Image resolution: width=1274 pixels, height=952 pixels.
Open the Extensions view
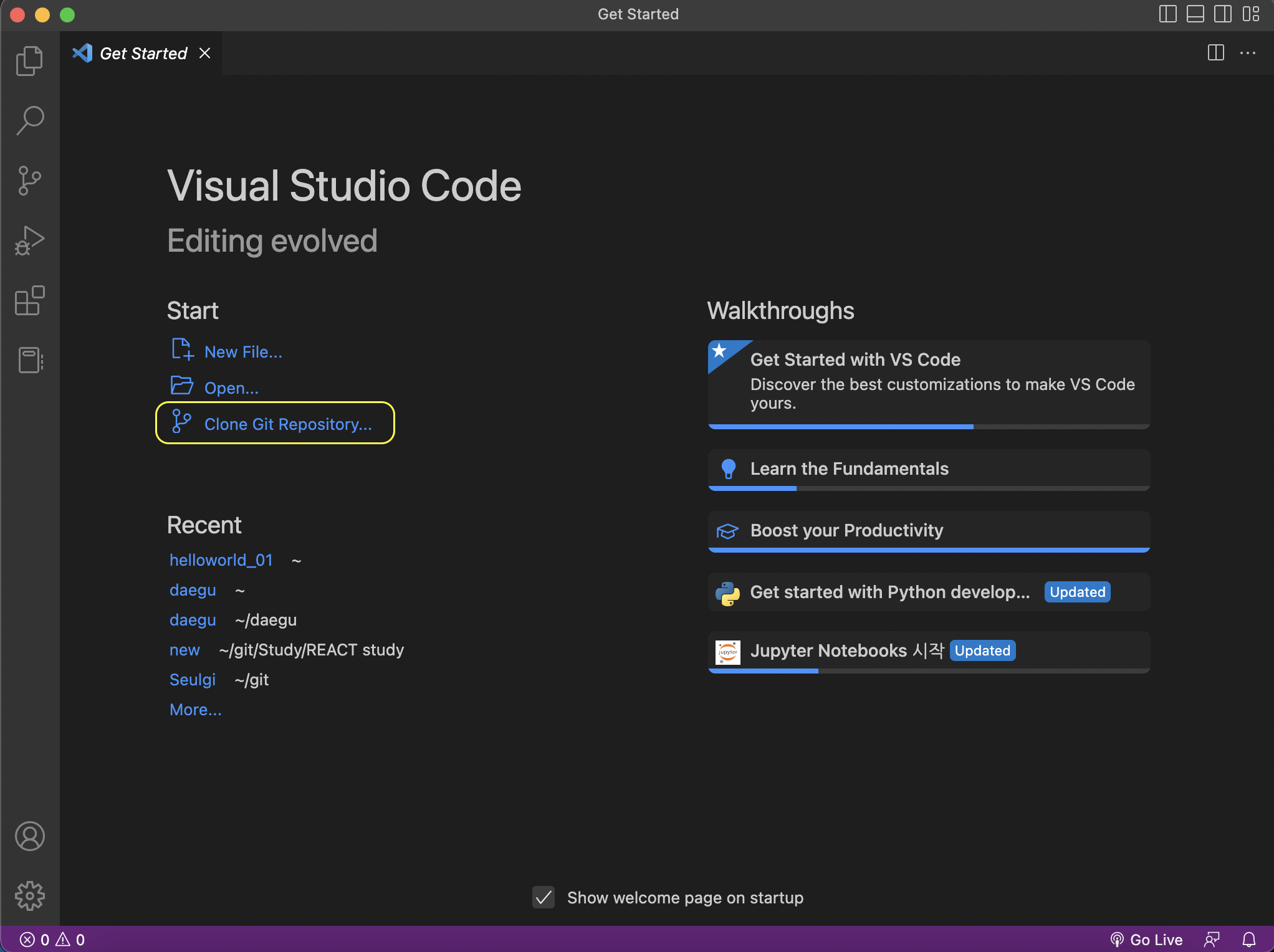coord(29,301)
